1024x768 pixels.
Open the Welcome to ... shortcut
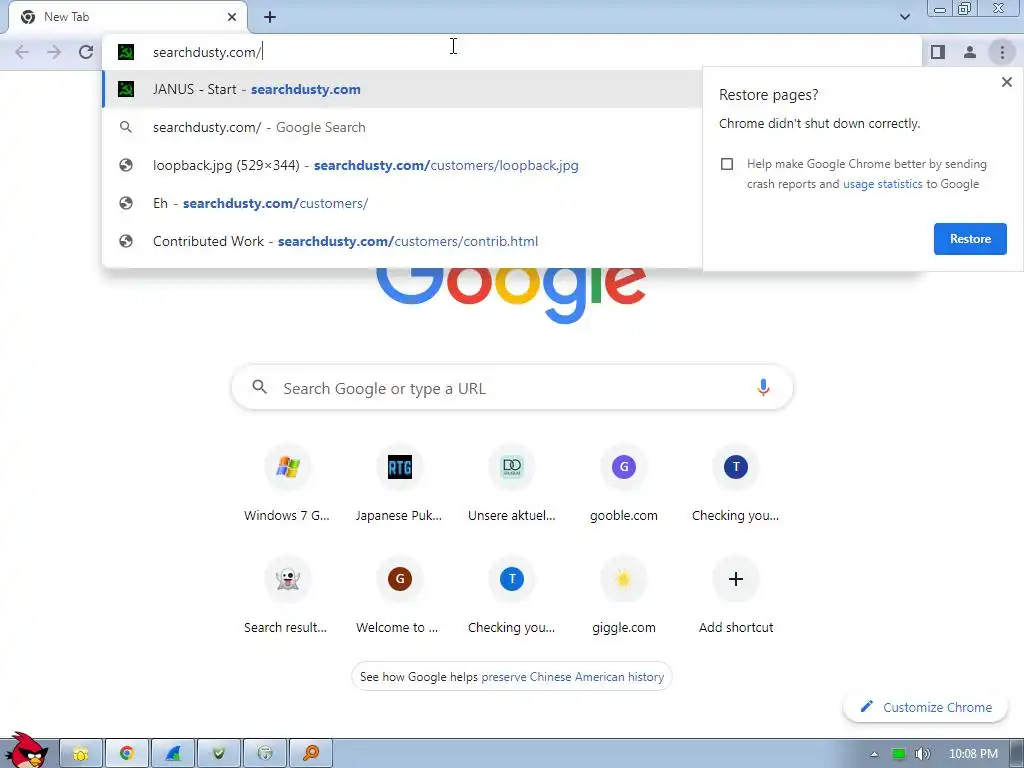(x=400, y=596)
